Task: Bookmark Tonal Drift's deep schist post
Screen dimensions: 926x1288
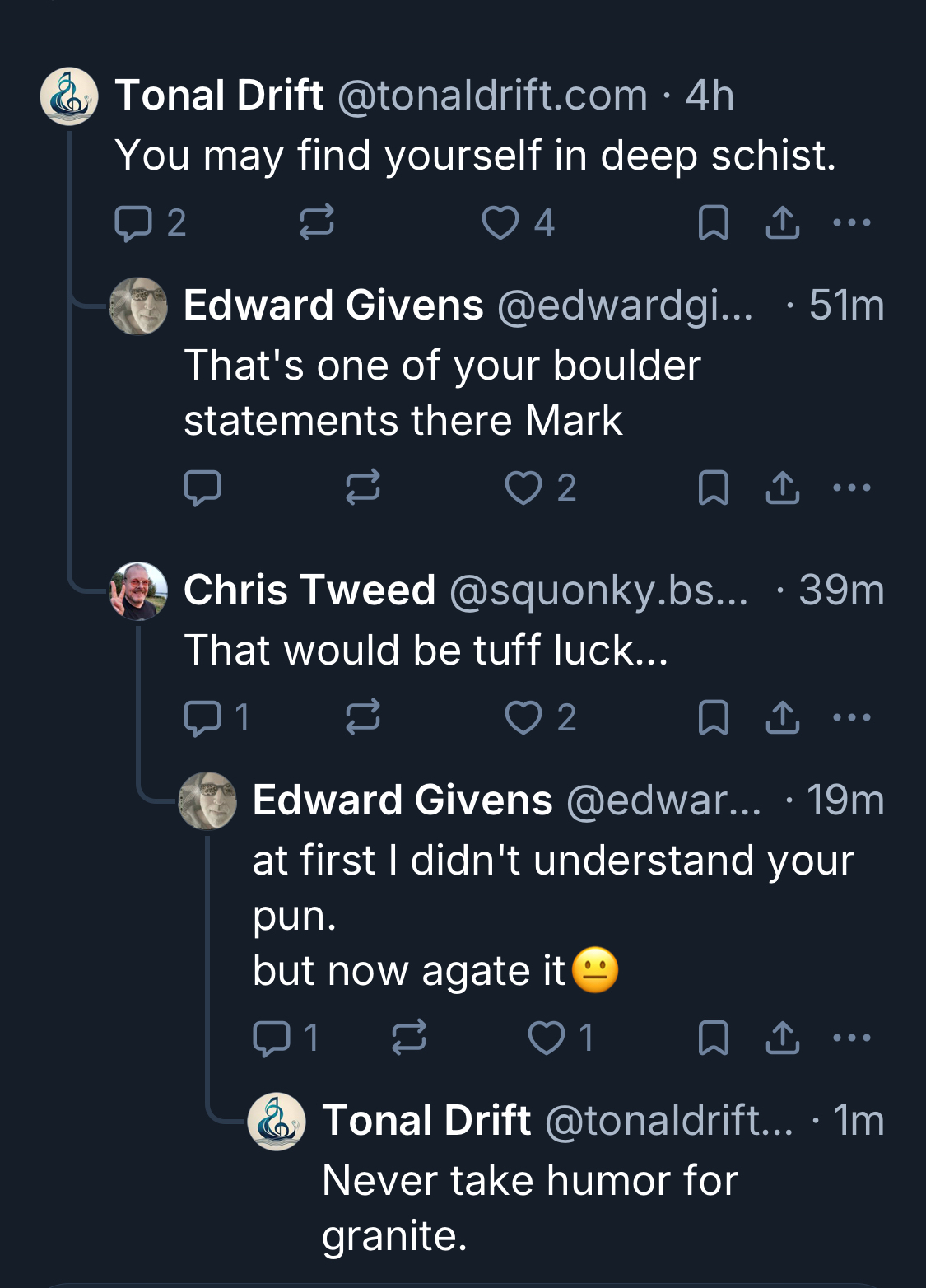Action: [713, 223]
